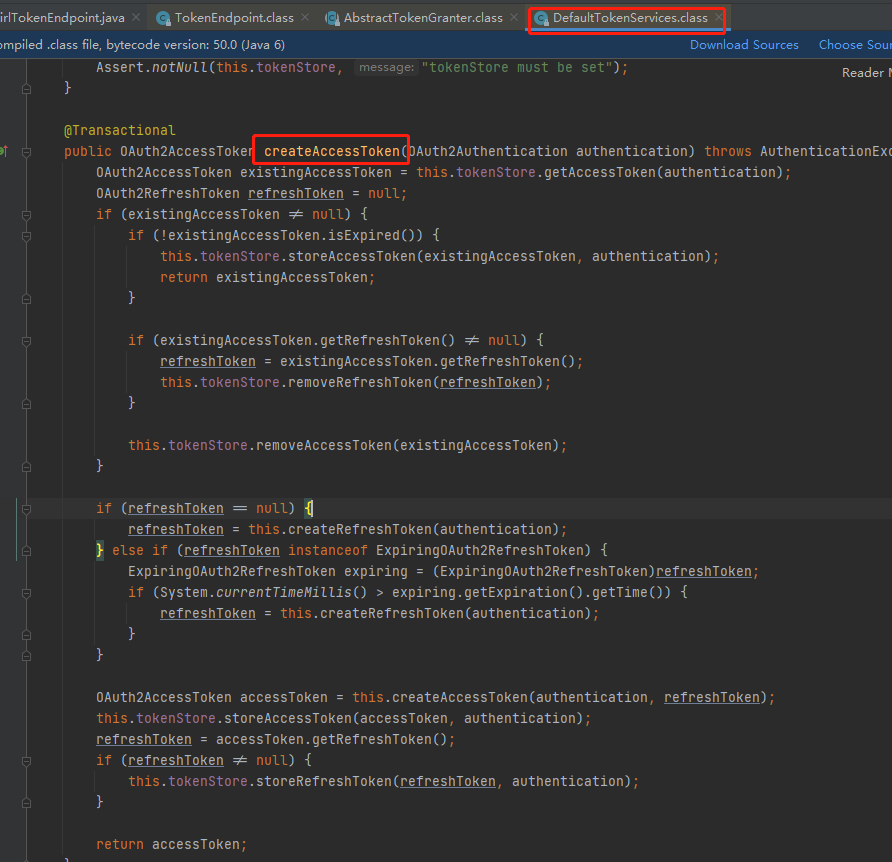The width and height of the screenshot is (892, 862).
Task: Close the AbstractTokenGranter.class tab
Action: (514, 18)
